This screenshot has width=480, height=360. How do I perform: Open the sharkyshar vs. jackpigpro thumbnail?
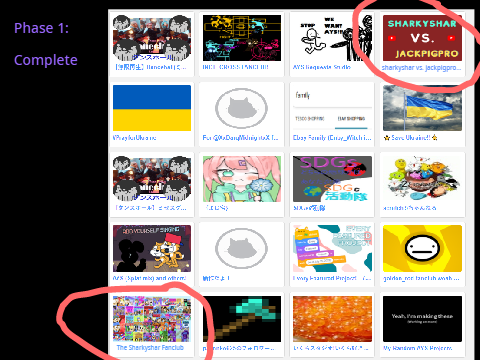422,38
